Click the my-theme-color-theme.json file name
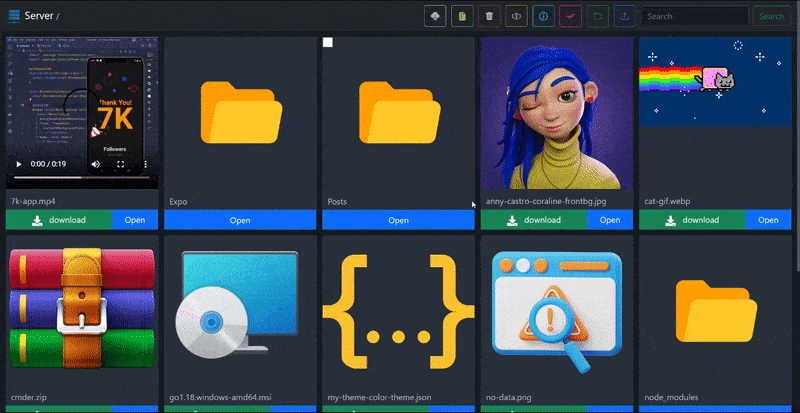800x413 pixels. click(x=380, y=397)
